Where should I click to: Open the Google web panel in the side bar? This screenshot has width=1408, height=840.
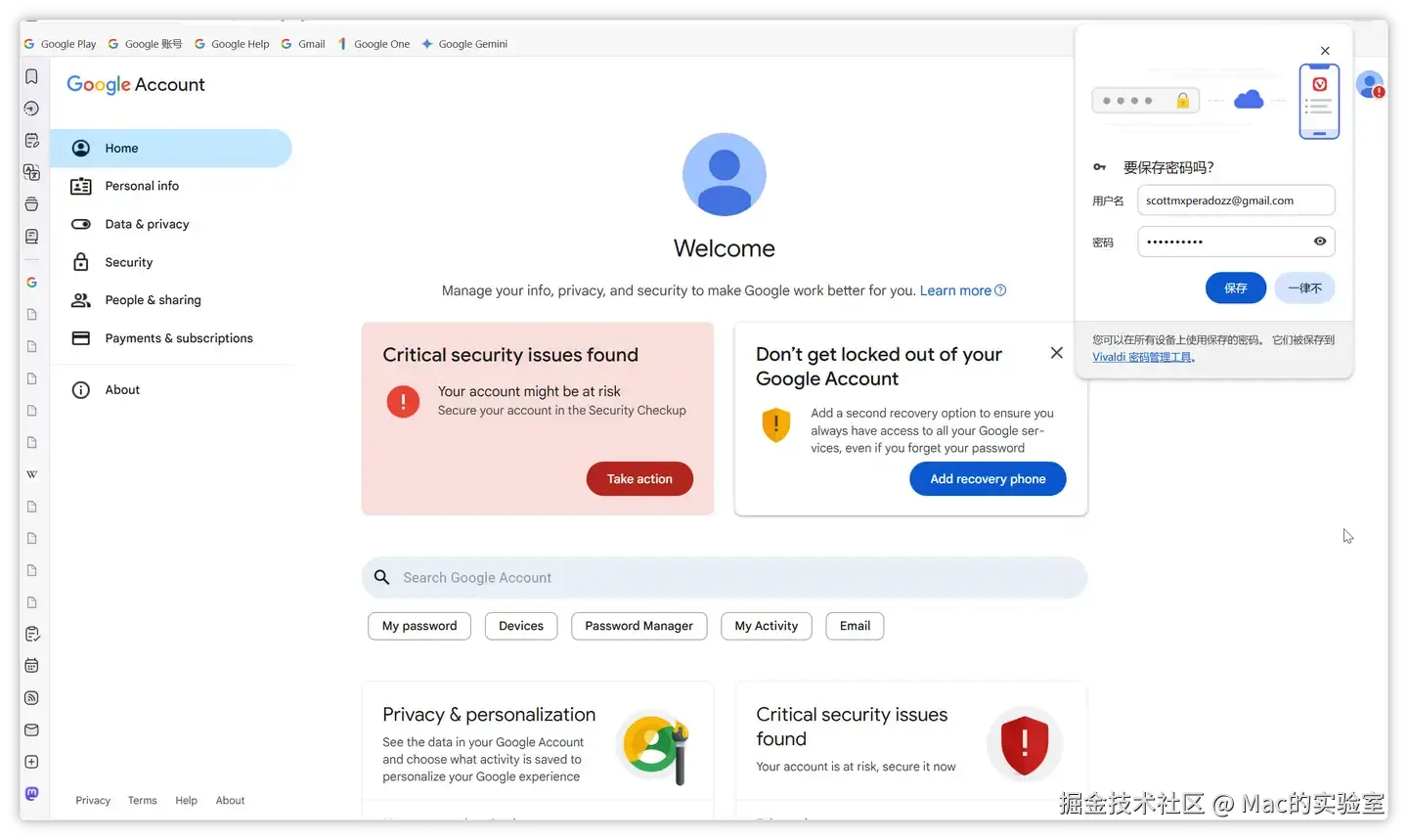point(31,283)
